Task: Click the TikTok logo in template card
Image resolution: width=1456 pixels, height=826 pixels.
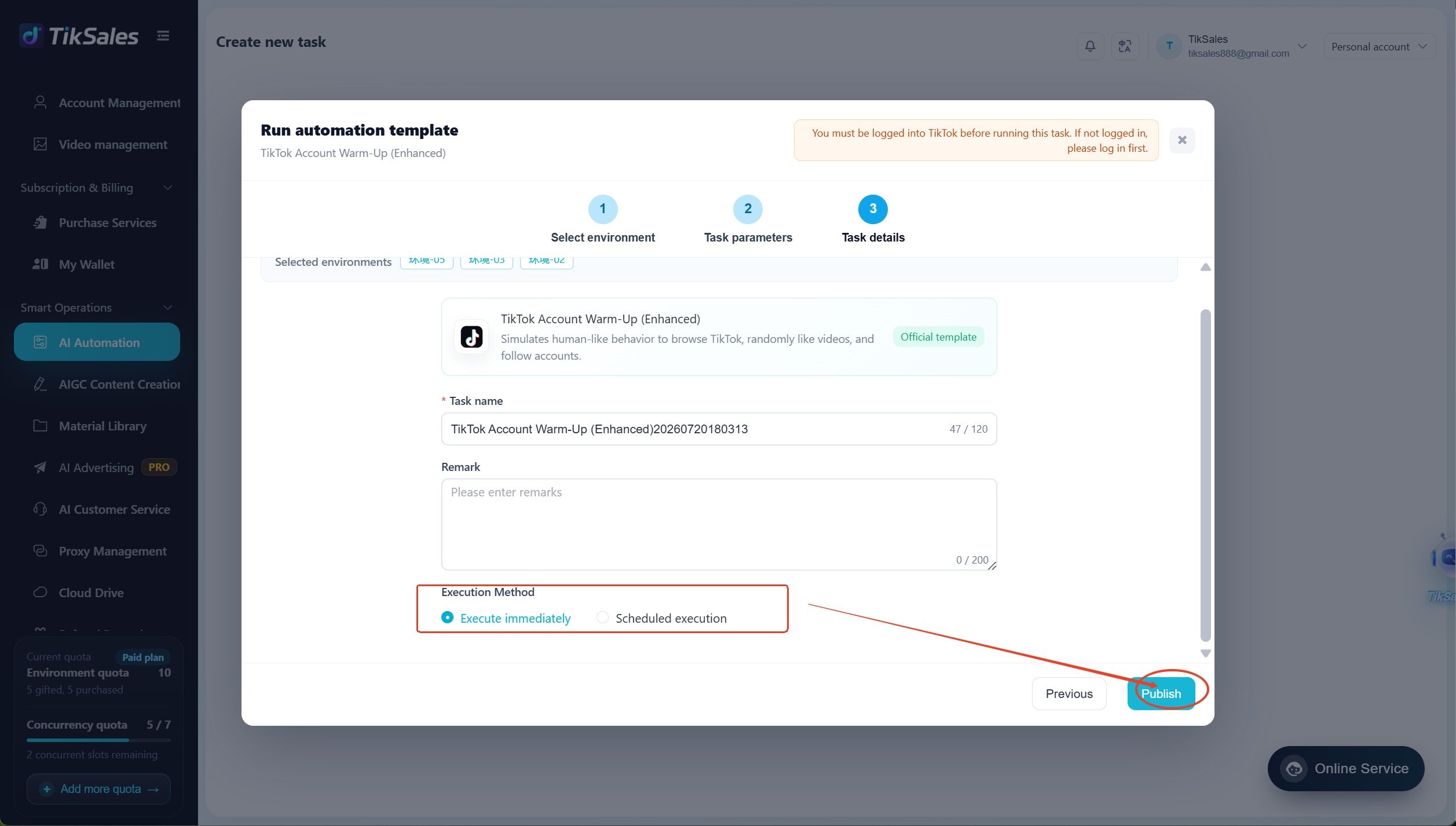Action: 471,337
